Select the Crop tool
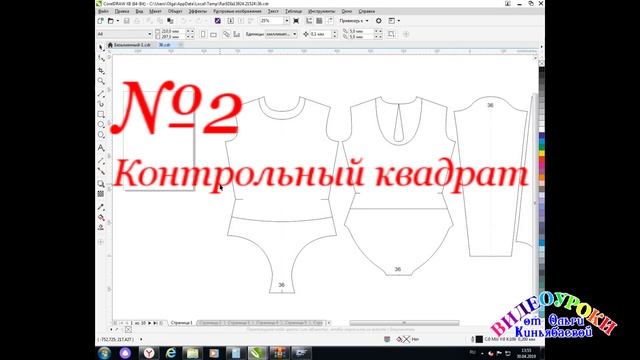Viewport: 640px width, 360px height. click(101, 71)
